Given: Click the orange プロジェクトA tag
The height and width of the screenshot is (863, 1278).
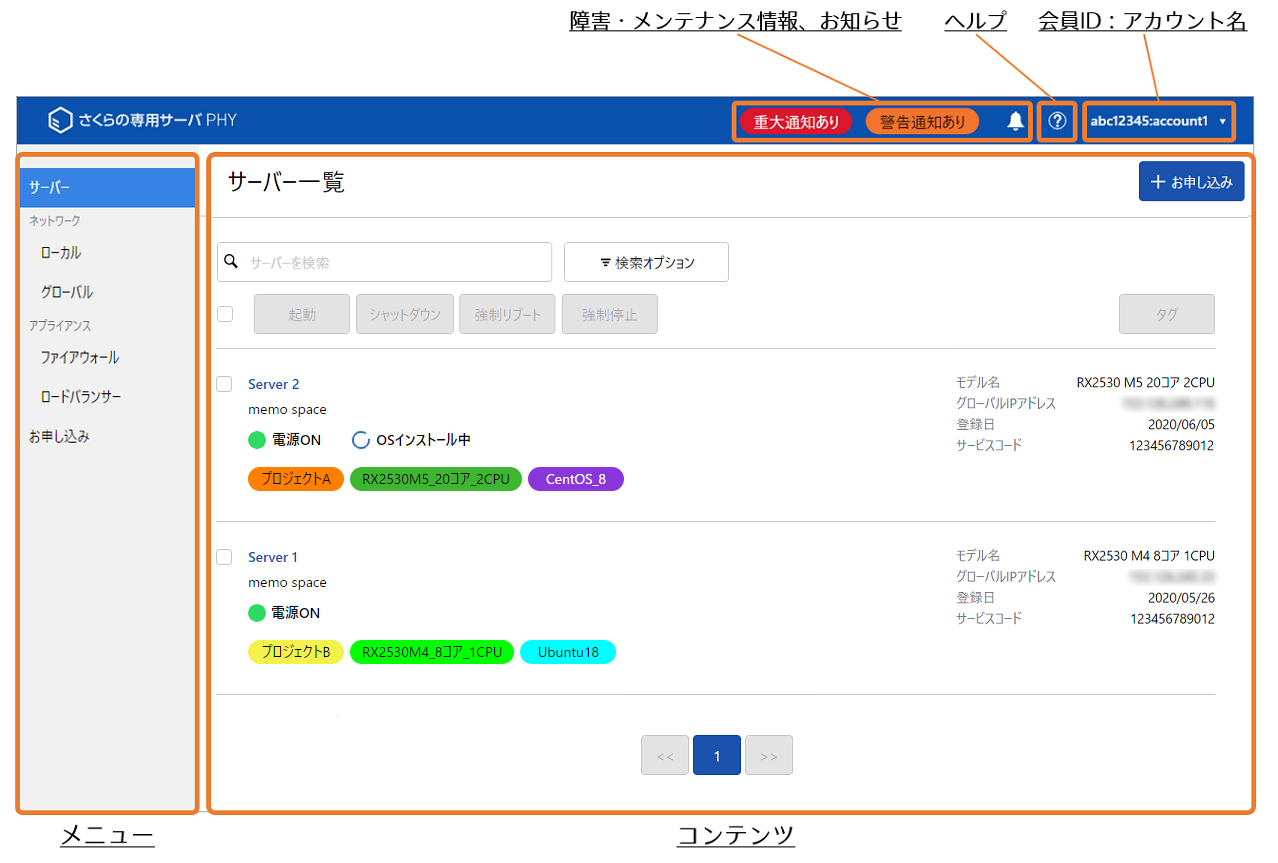Looking at the screenshot, I should point(296,479).
